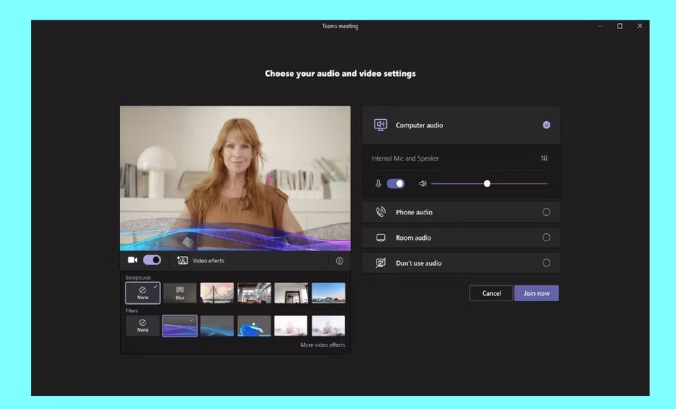This screenshot has height=409, width=676.
Task: Close the Teams meeting window
Action: click(640, 26)
